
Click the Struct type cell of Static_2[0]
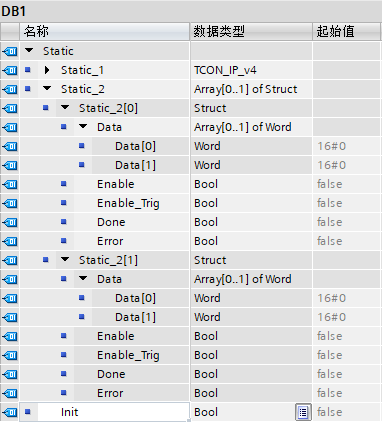pyautogui.click(x=251, y=108)
